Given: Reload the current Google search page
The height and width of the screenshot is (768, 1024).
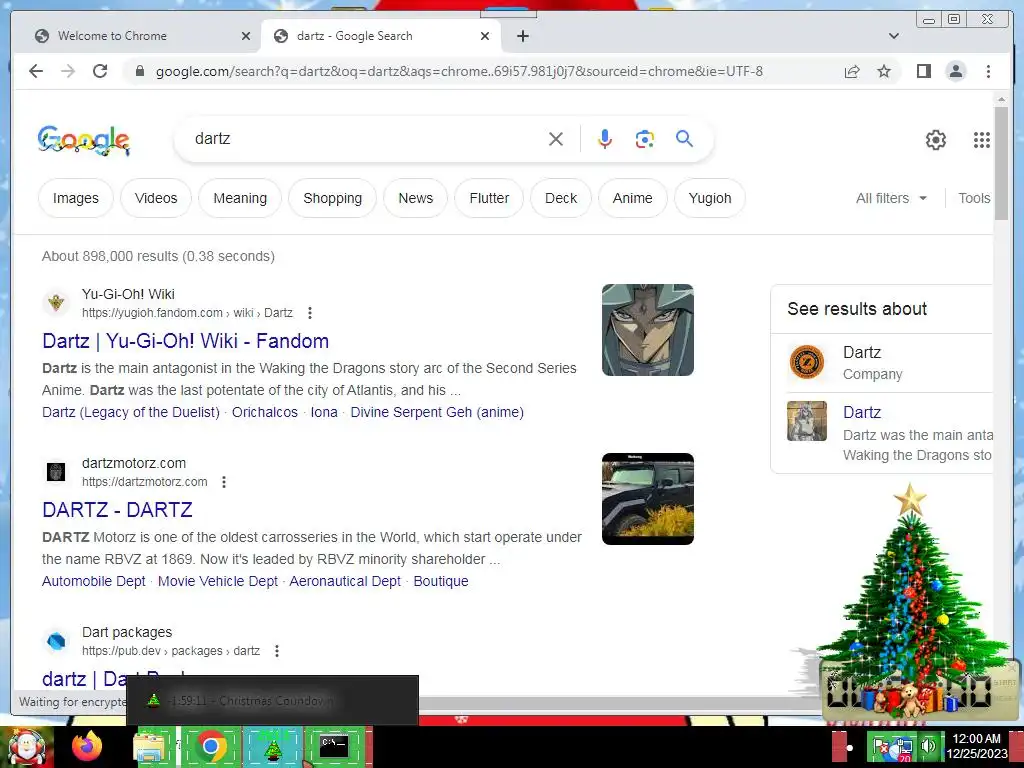Looking at the screenshot, I should pyautogui.click(x=100, y=71).
